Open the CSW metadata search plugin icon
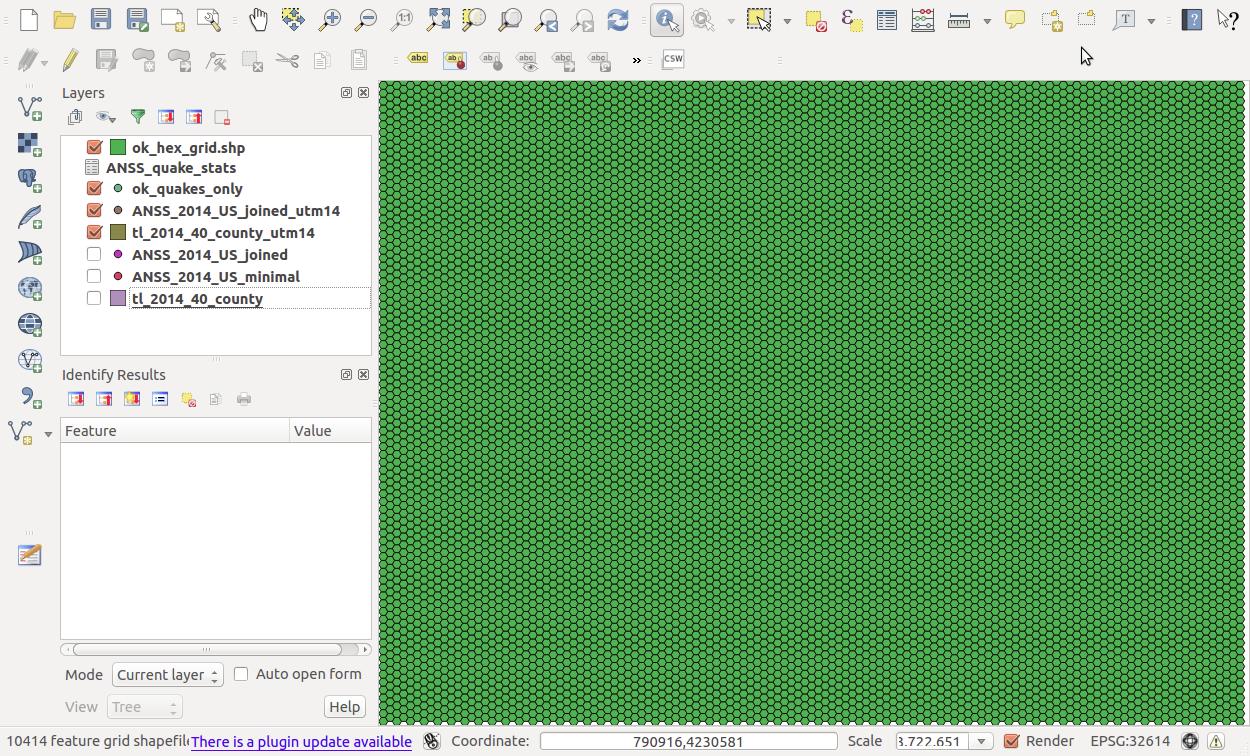 click(x=673, y=60)
